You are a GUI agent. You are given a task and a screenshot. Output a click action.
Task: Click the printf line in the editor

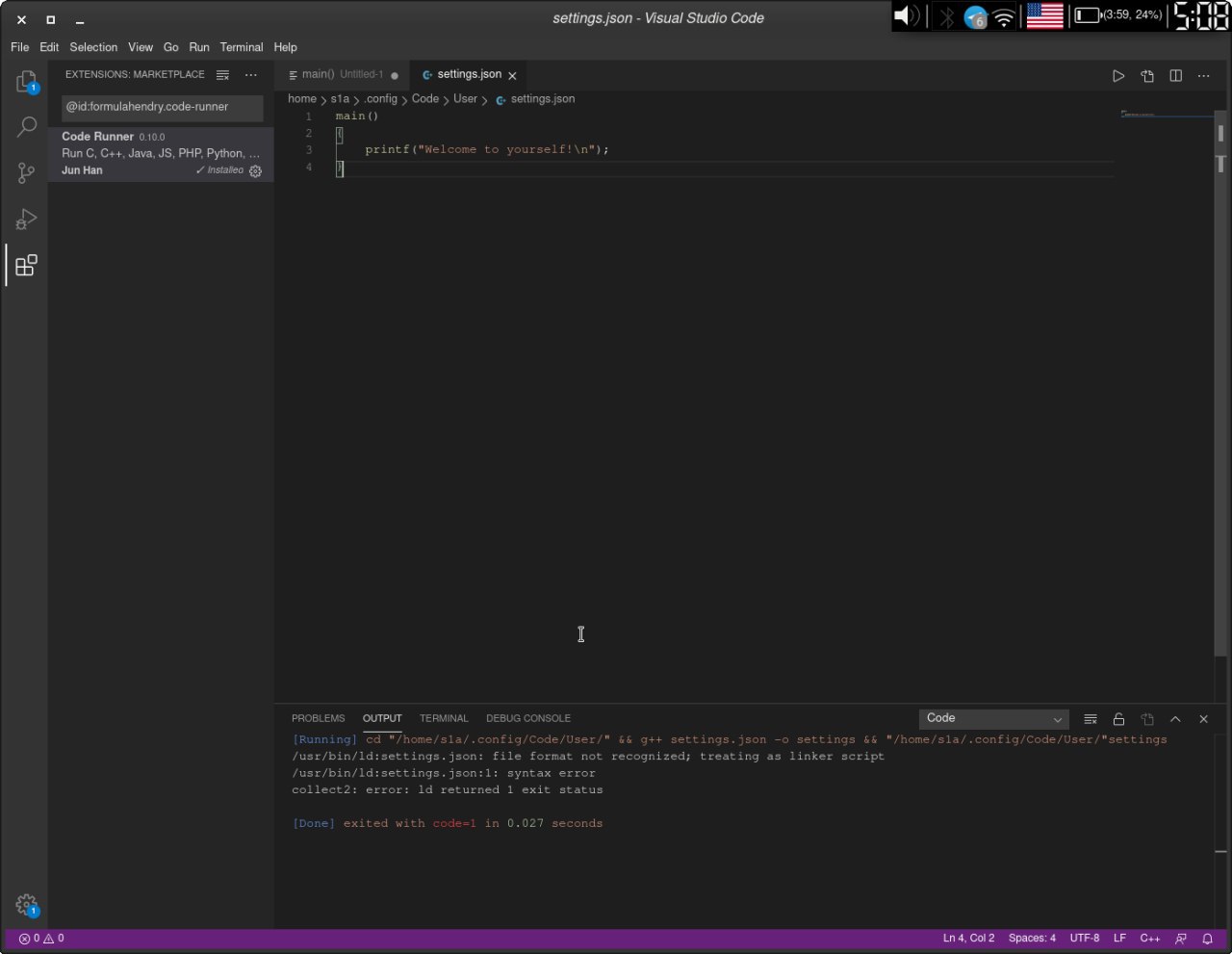click(x=487, y=150)
